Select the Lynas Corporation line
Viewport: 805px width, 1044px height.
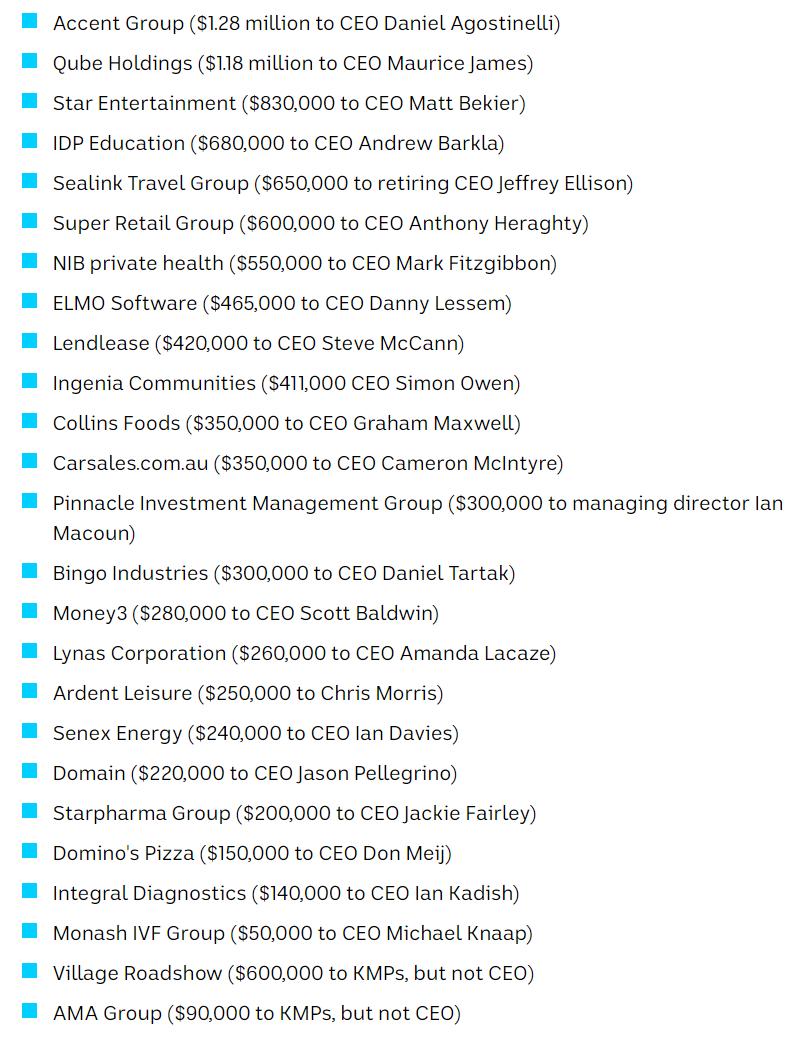click(304, 653)
